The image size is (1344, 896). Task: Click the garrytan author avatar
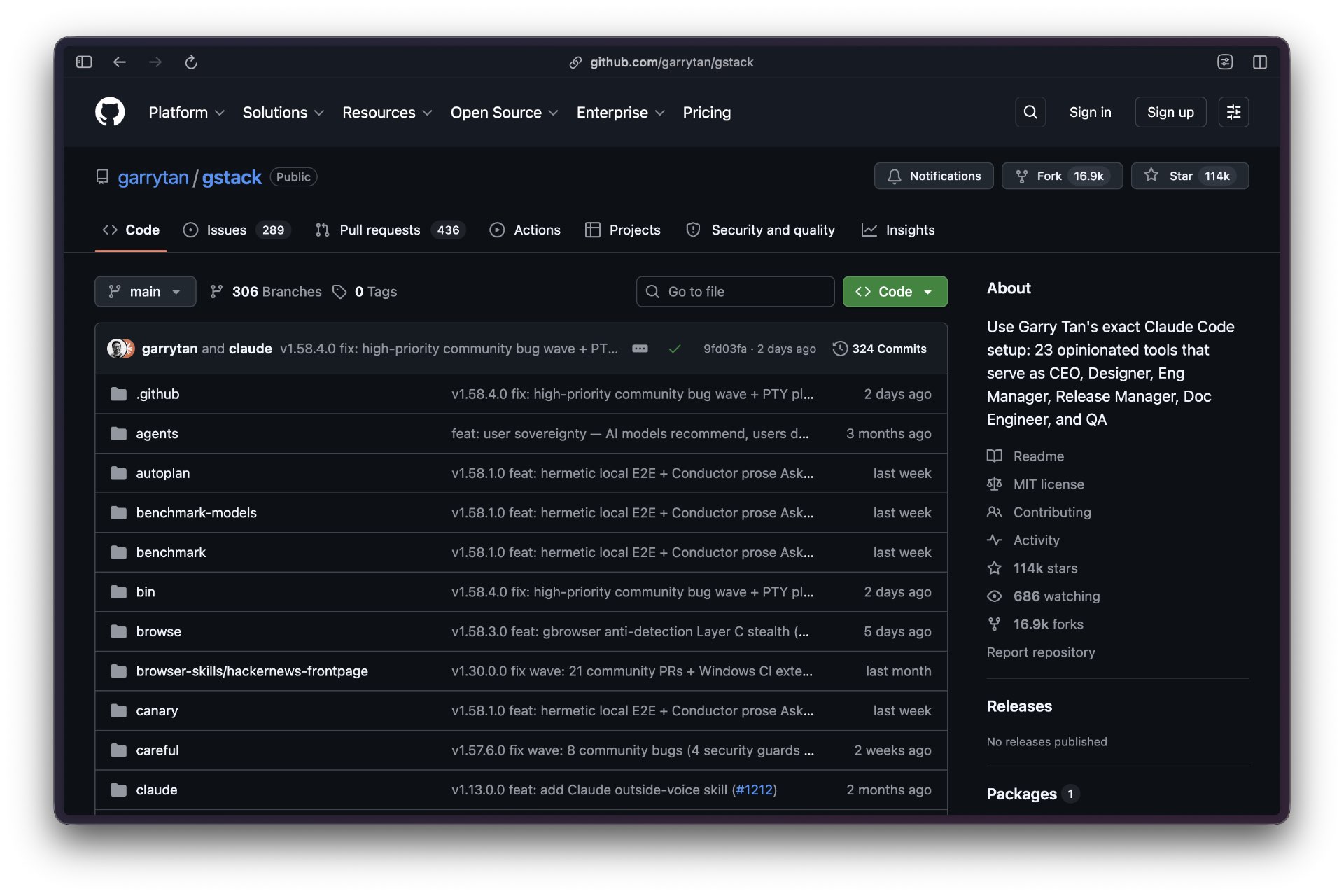pos(116,349)
